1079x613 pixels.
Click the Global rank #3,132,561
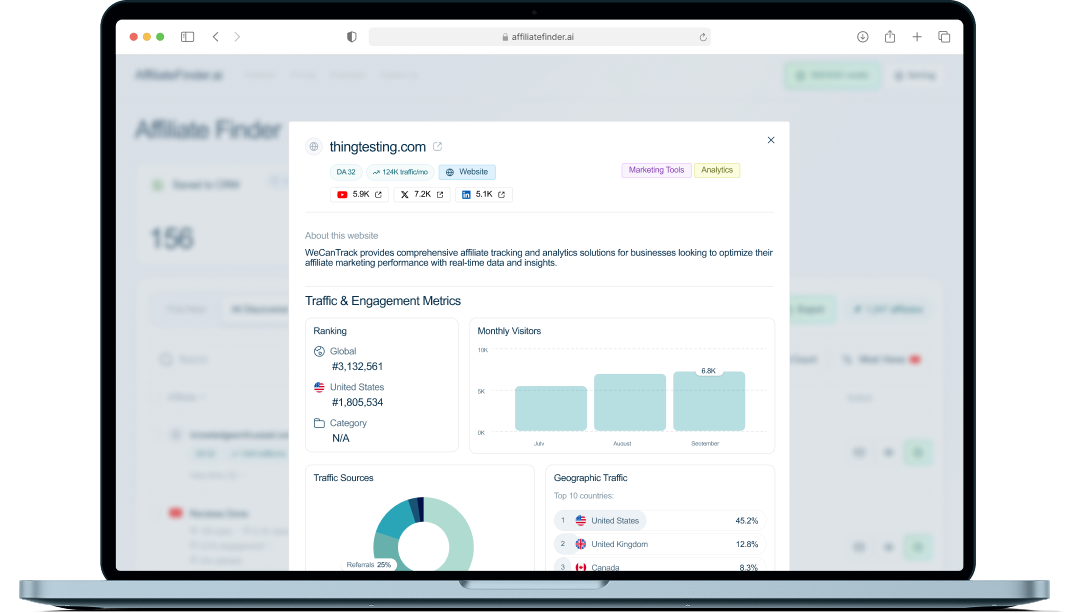tap(357, 367)
